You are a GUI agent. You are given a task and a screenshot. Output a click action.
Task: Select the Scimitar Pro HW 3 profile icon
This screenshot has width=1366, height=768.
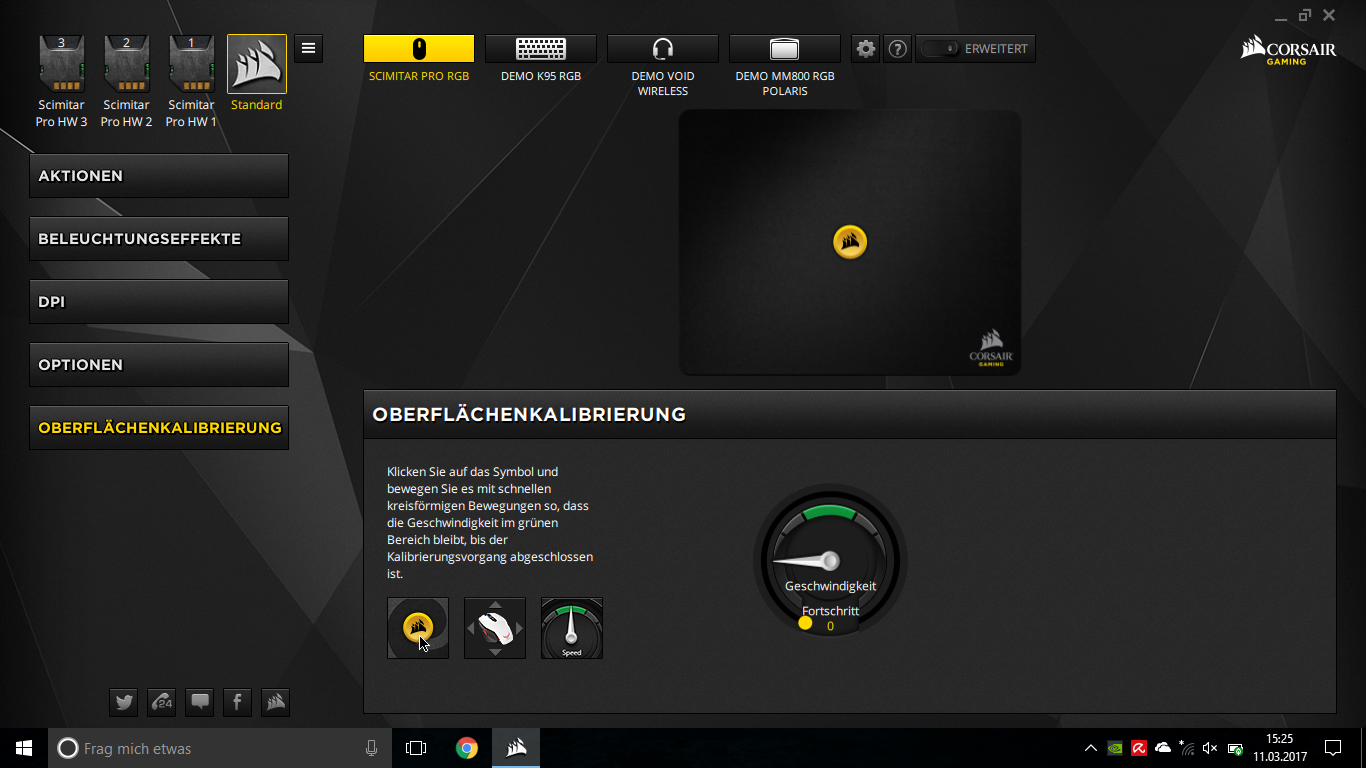coord(62,64)
